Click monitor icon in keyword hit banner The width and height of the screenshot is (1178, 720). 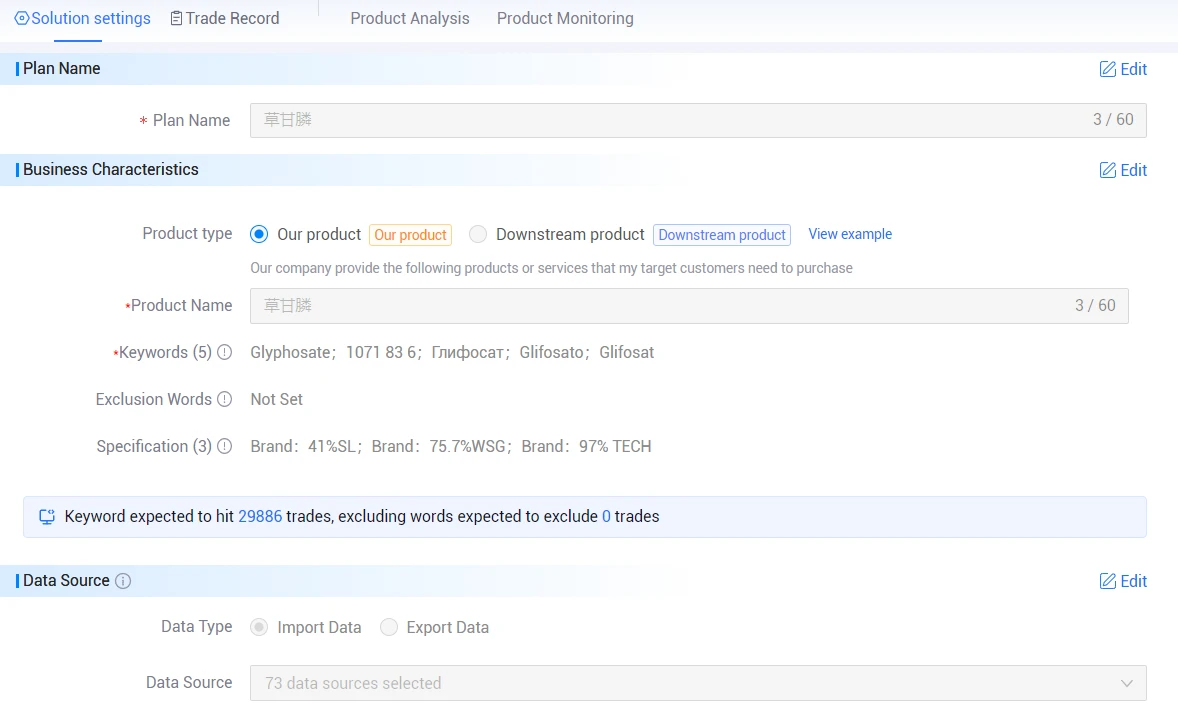(x=47, y=517)
